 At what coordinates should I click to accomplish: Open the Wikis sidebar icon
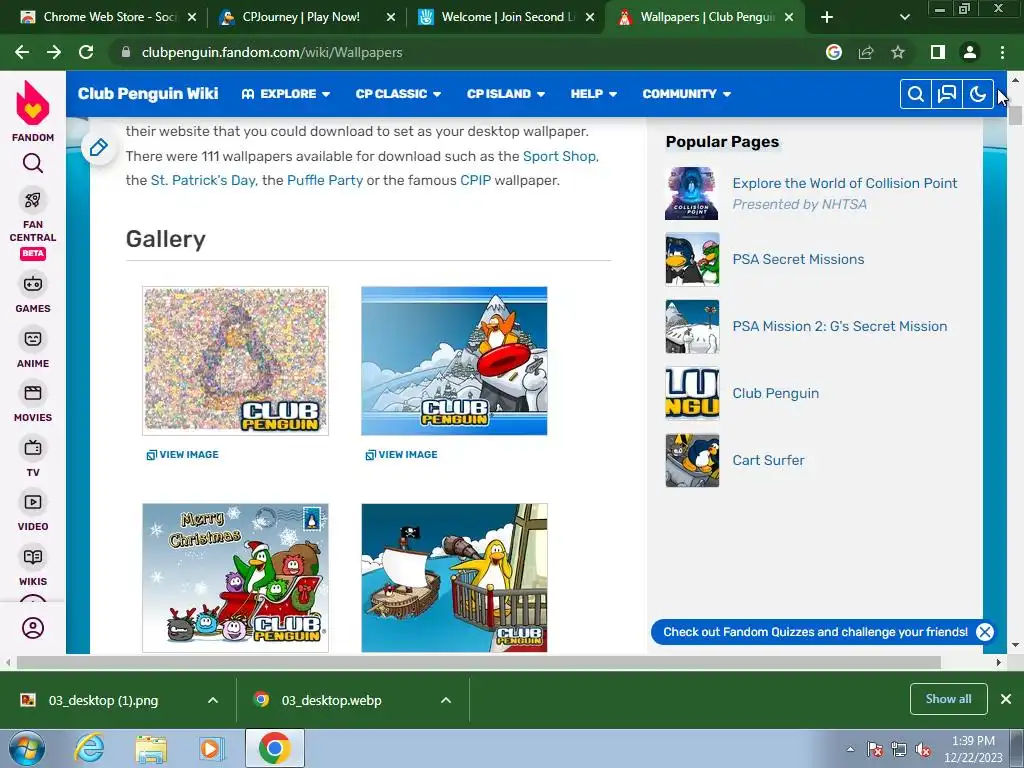pyautogui.click(x=33, y=557)
